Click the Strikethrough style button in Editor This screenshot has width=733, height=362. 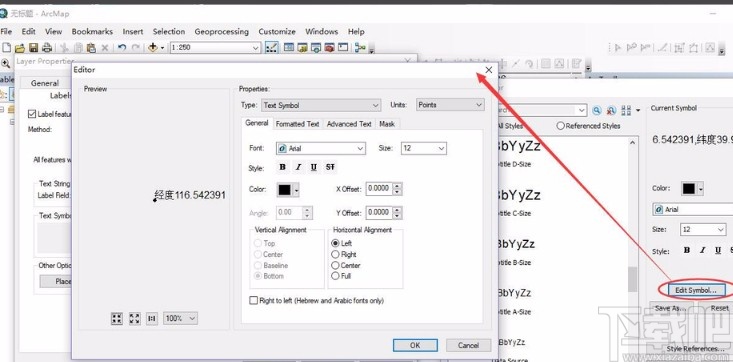click(330, 167)
